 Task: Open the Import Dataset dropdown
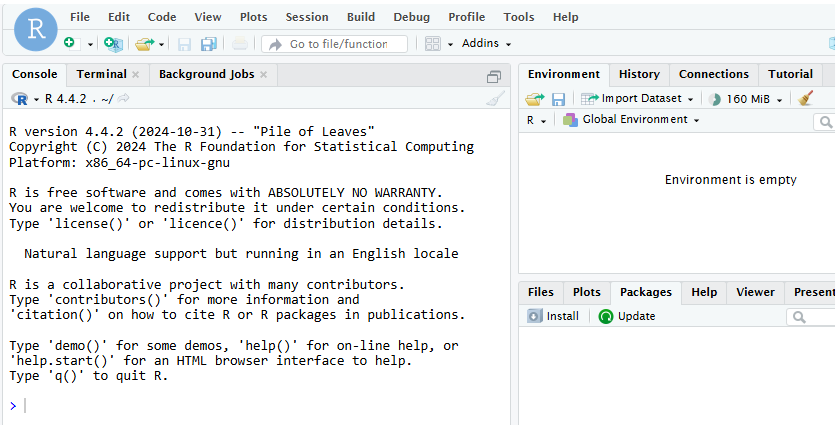[x=637, y=98]
